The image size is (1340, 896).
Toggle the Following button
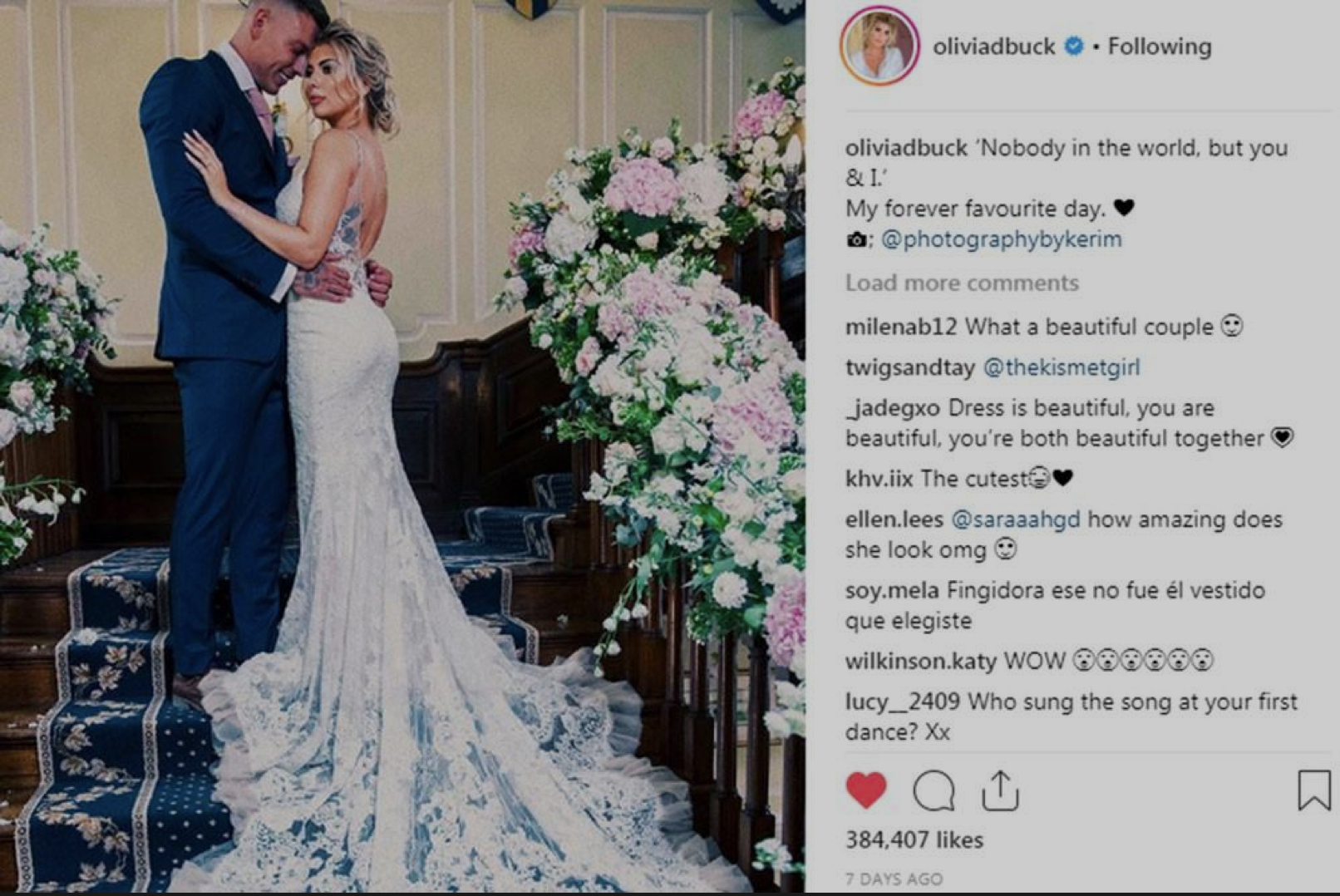pos(1159,47)
